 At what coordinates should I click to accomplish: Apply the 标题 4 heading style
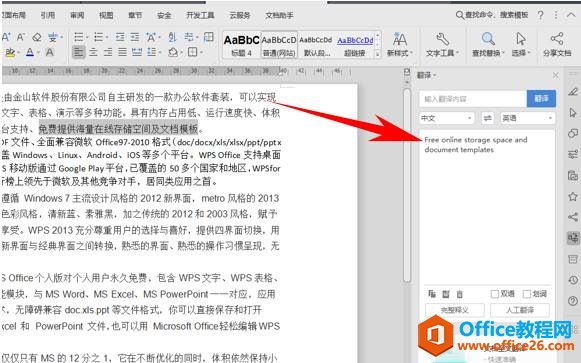242,45
